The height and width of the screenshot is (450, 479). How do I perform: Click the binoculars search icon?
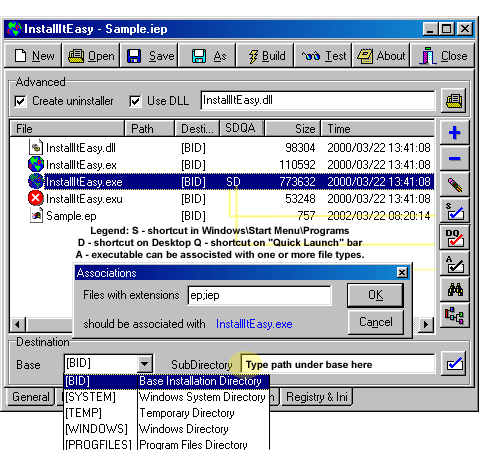[x=454, y=289]
